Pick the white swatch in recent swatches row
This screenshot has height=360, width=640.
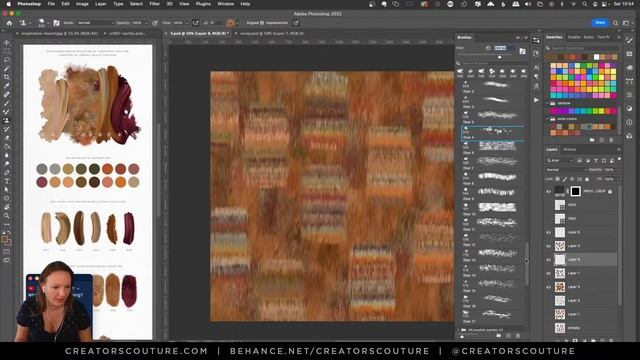(596, 57)
